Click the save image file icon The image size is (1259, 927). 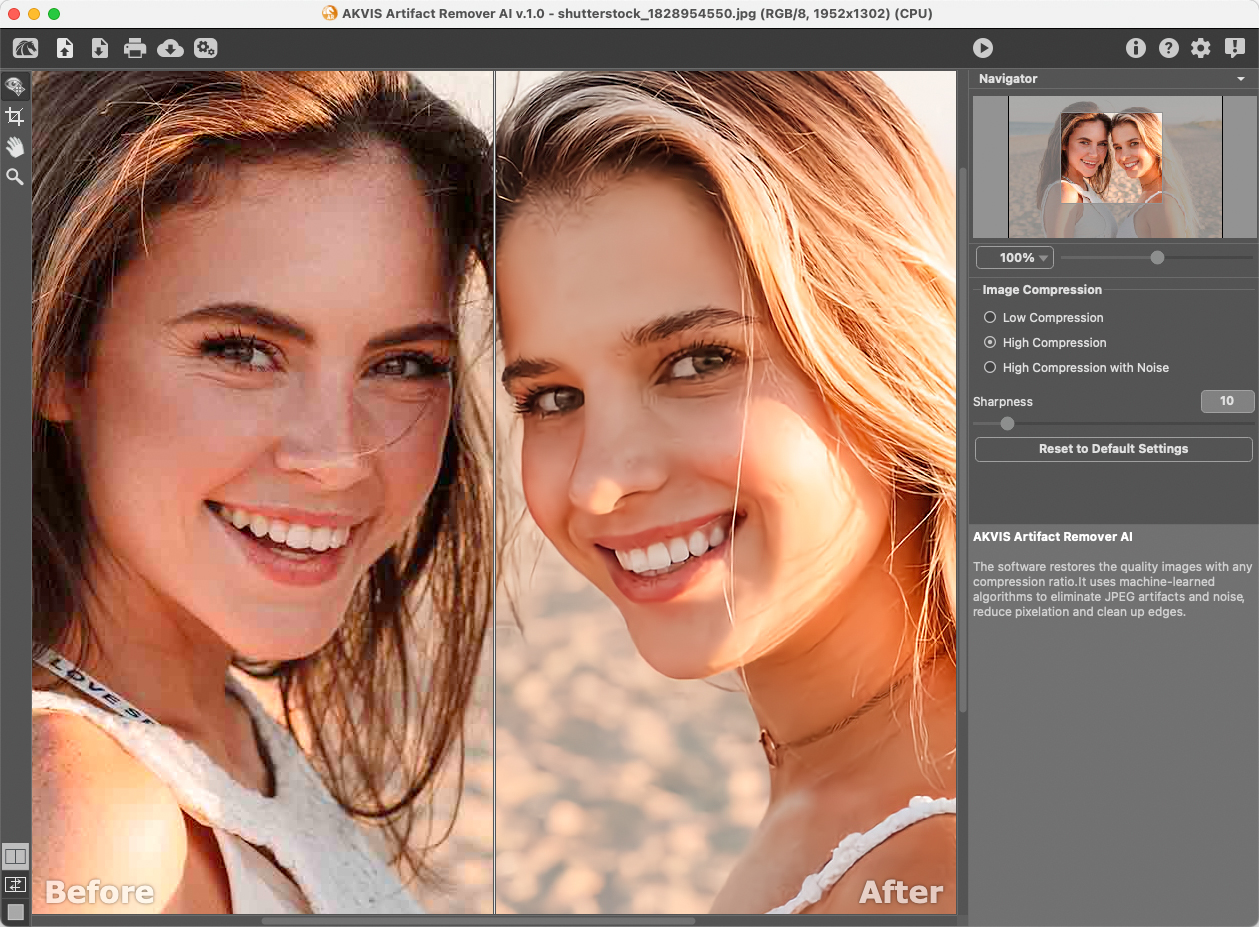[100, 48]
